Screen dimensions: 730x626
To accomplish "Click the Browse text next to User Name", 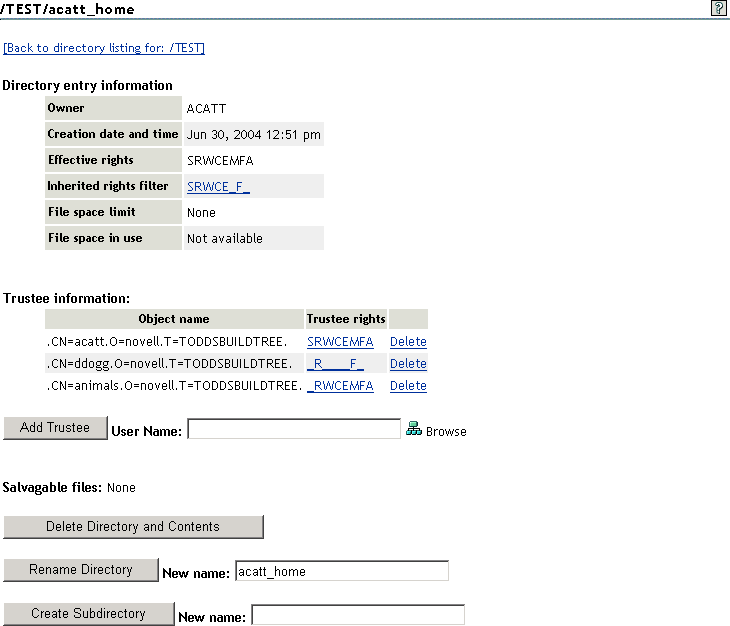I will tap(446, 432).
